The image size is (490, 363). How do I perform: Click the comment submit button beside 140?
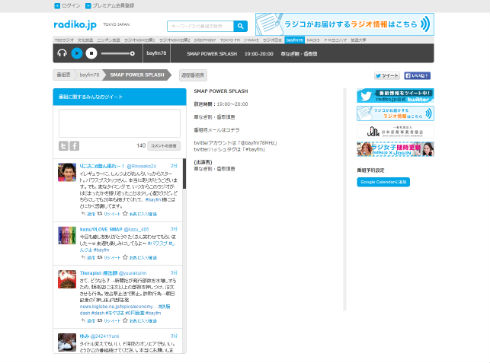point(164,146)
